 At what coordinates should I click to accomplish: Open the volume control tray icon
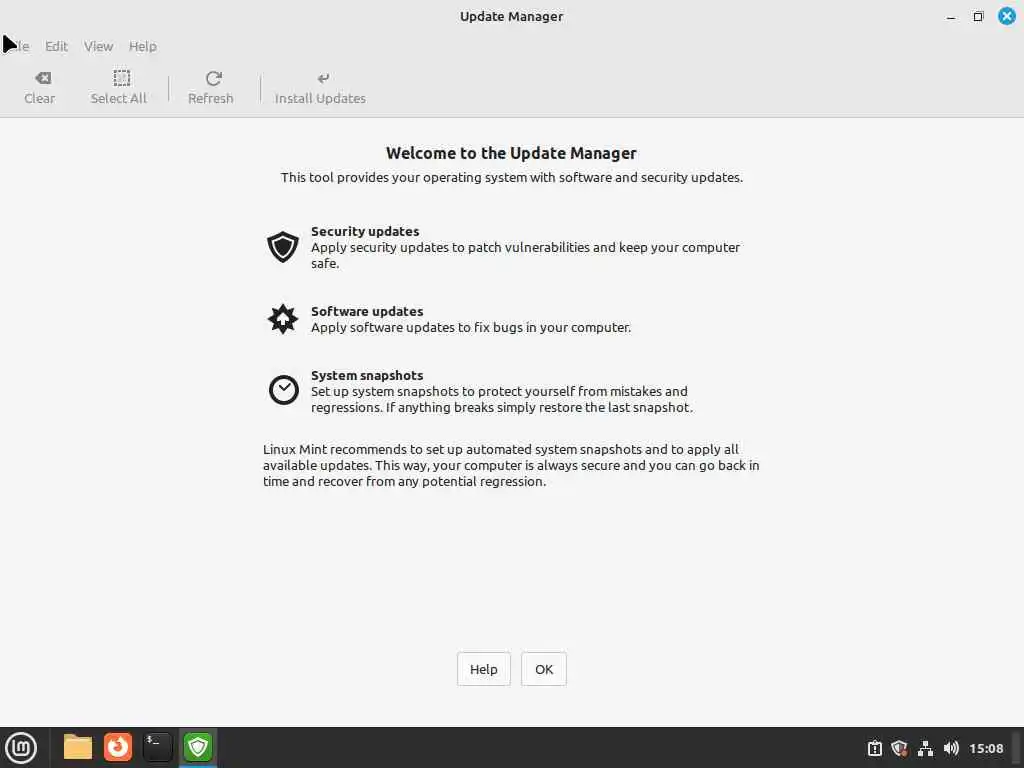click(951, 748)
